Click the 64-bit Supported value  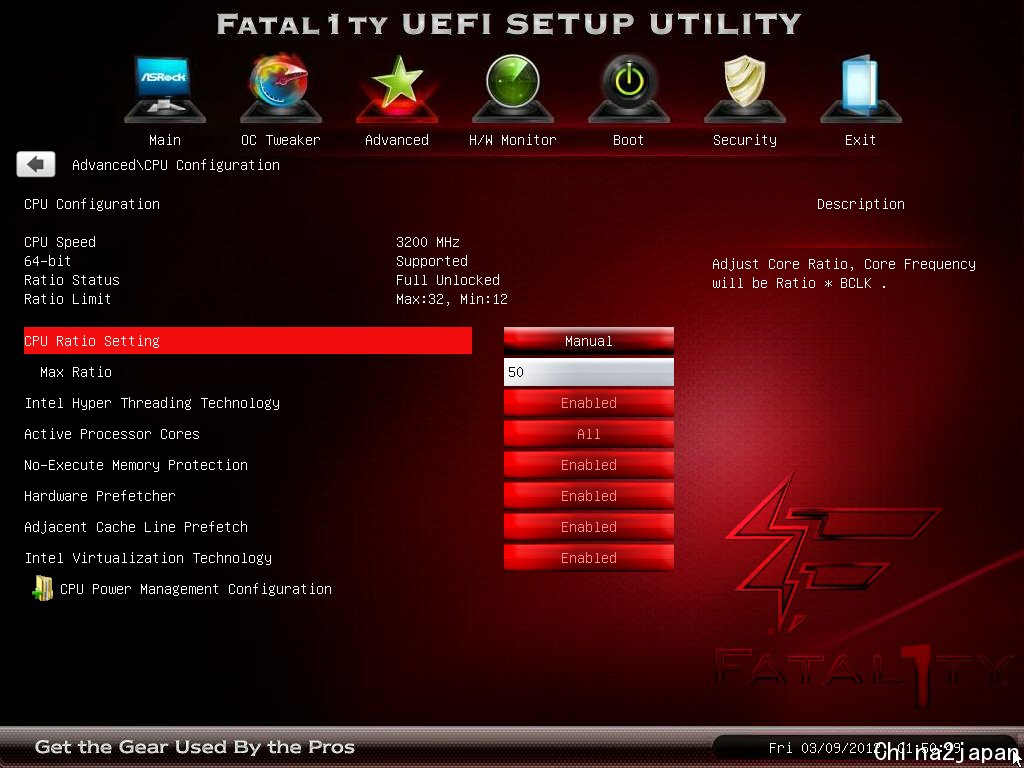coord(432,261)
